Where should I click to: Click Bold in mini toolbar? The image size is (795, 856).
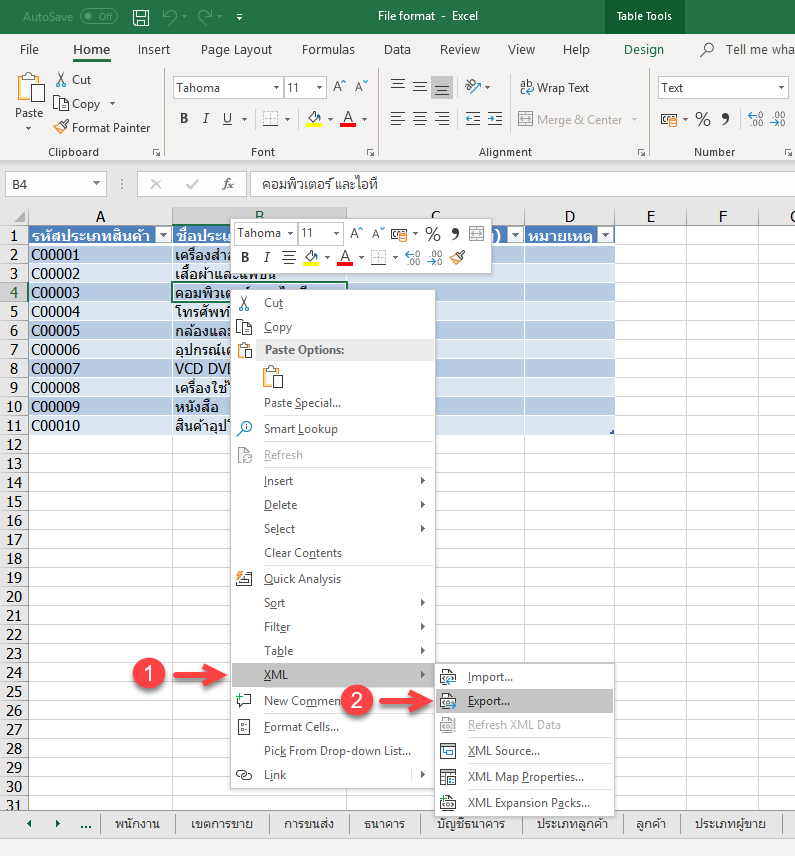pos(245,257)
